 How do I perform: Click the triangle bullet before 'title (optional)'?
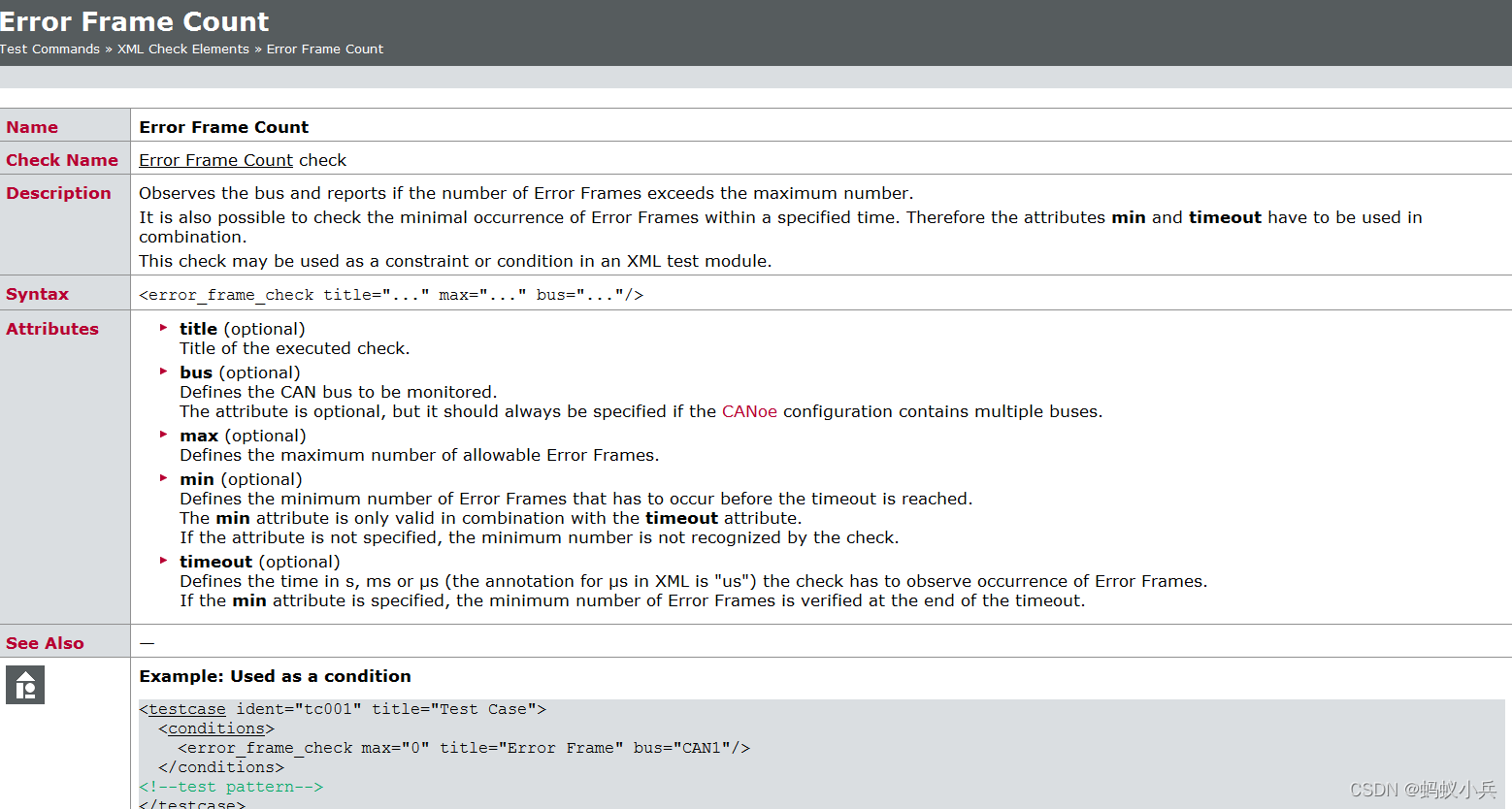coord(164,328)
